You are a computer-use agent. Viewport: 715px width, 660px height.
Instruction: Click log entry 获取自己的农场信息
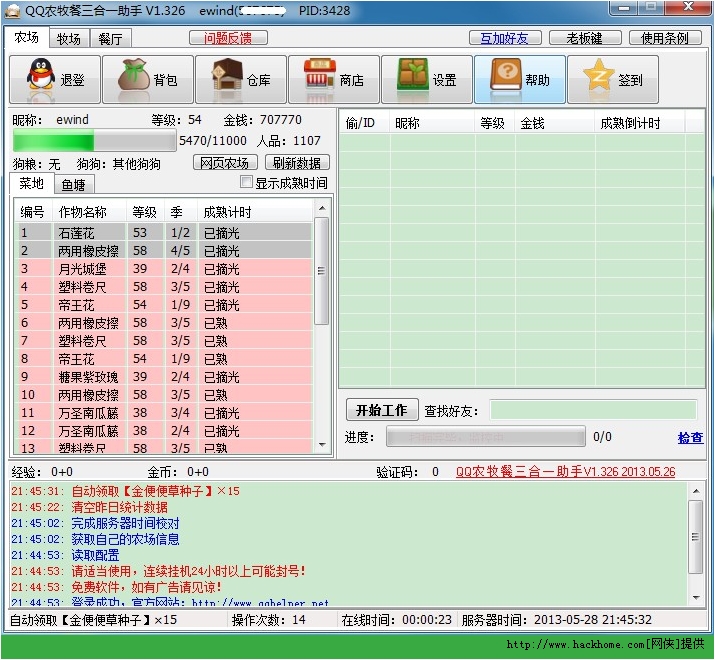(x=125, y=539)
